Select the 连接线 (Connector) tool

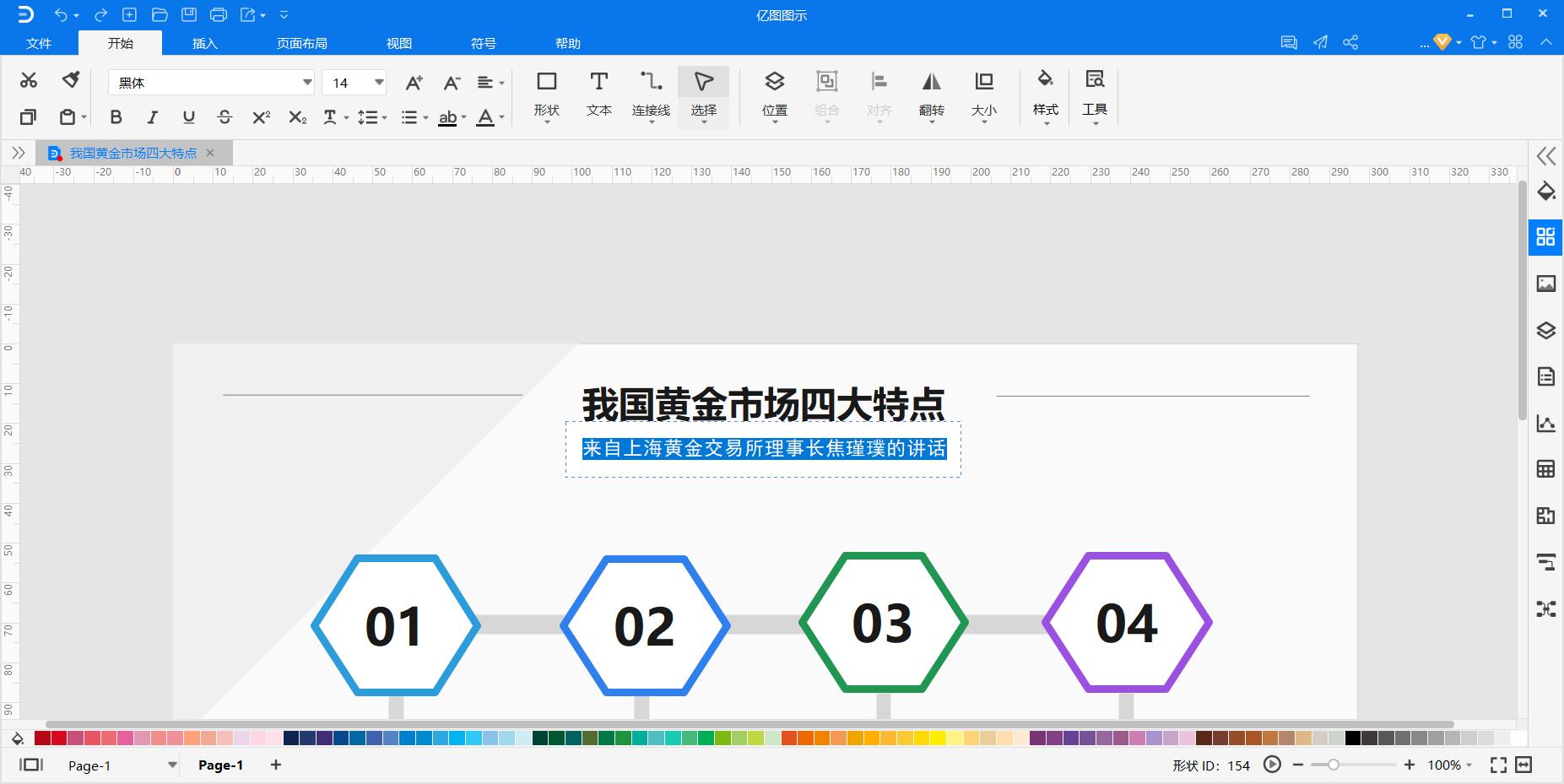[650, 91]
